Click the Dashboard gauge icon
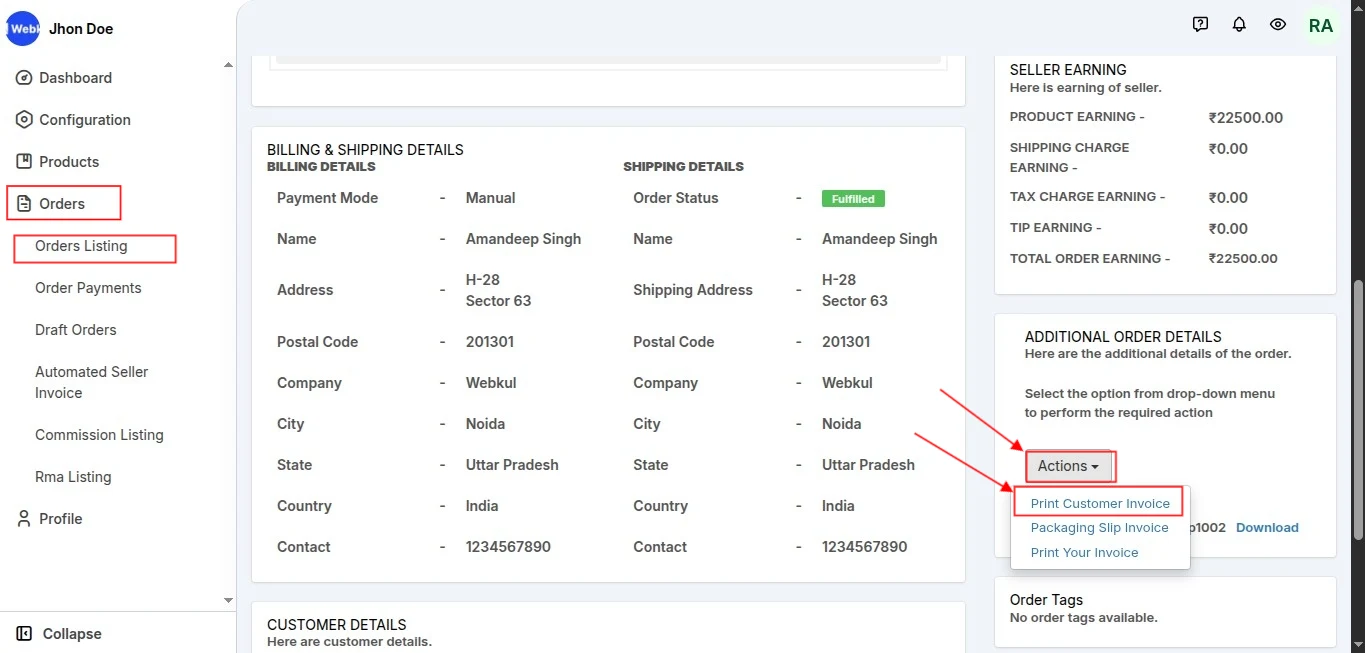 [24, 78]
